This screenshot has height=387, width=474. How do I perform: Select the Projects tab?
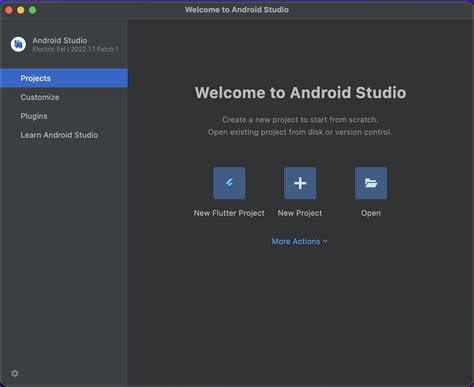point(64,78)
